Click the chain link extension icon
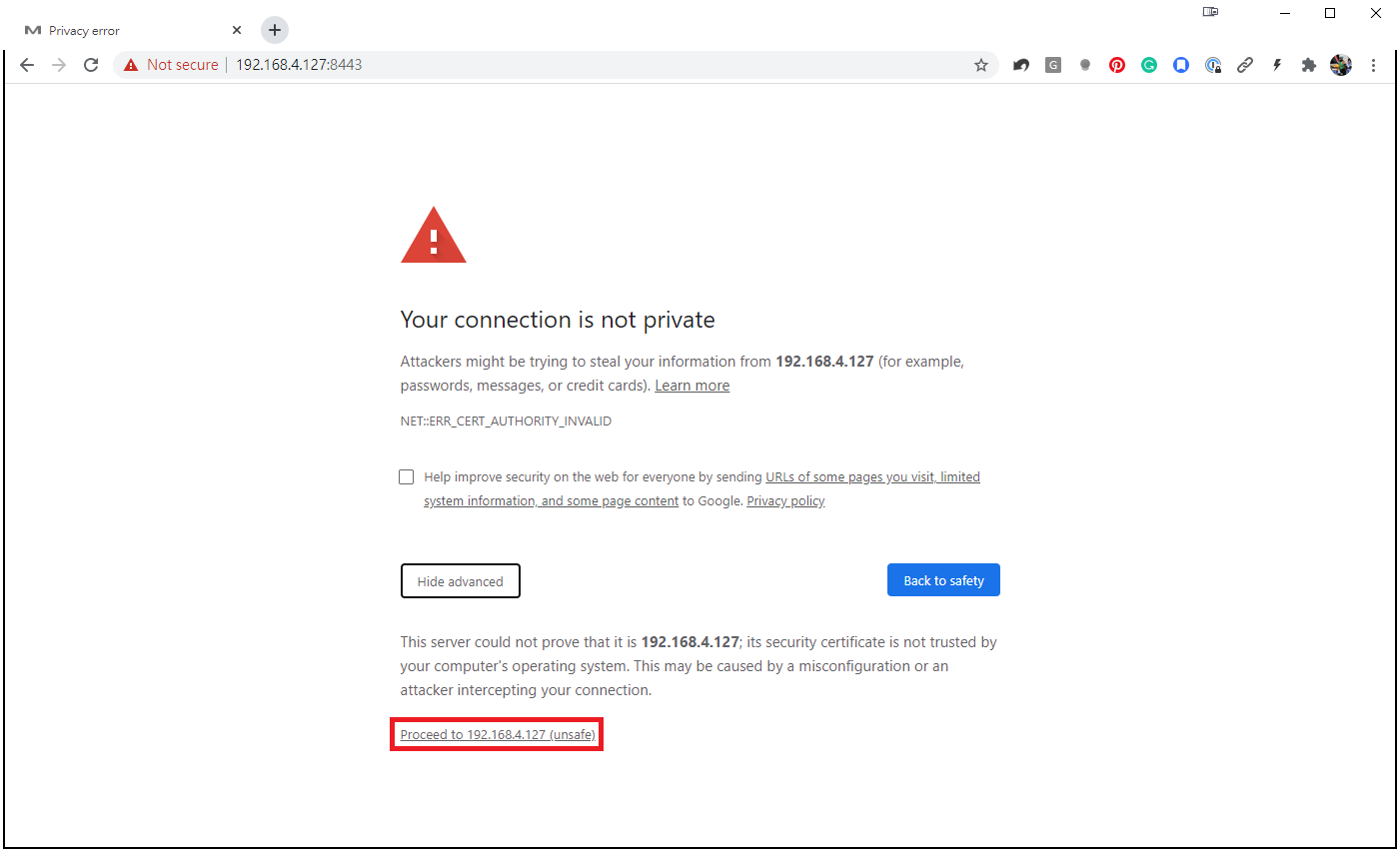Viewport: 1400px width, 852px height. (x=1245, y=65)
